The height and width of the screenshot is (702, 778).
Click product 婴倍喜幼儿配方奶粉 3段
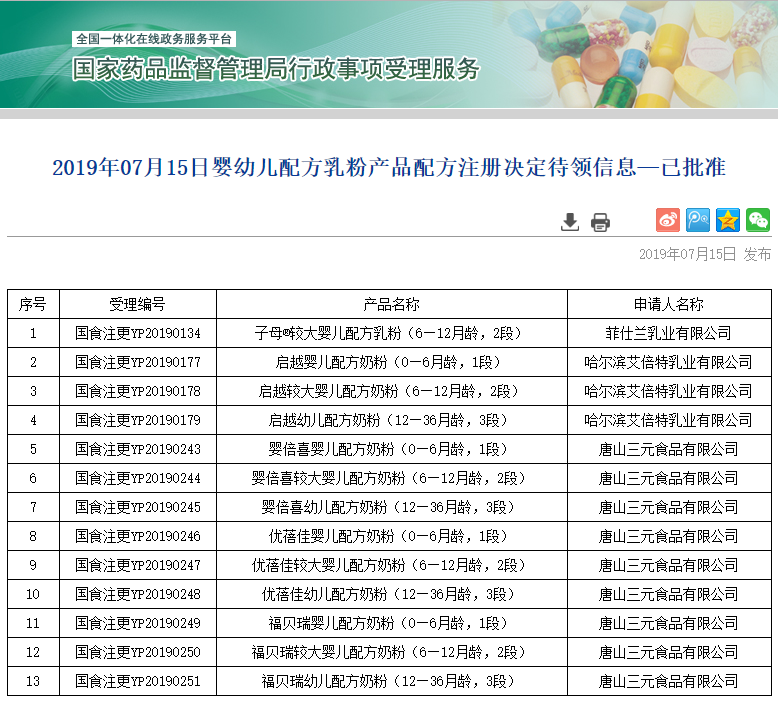pos(392,507)
